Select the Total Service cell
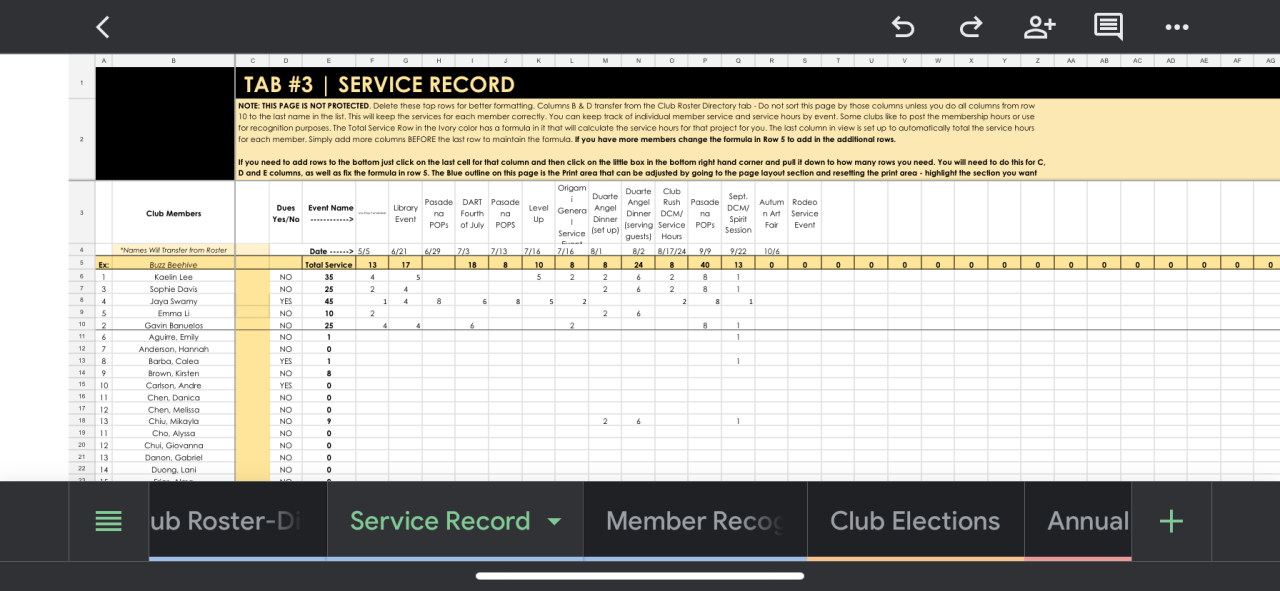Viewport: 1280px width, 591px height. (328, 265)
